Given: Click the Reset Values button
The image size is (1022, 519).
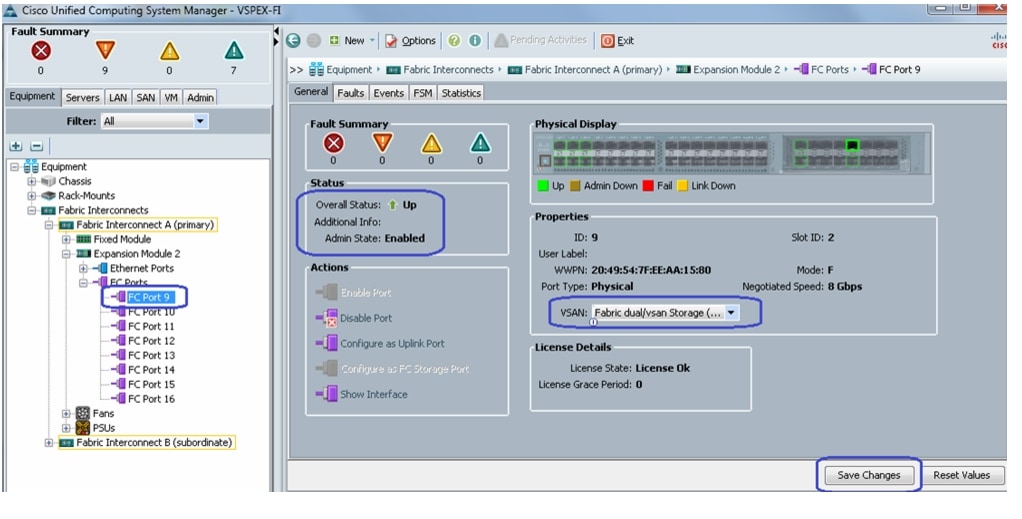Looking at the screenshot, I should click(x=961, y=475).
